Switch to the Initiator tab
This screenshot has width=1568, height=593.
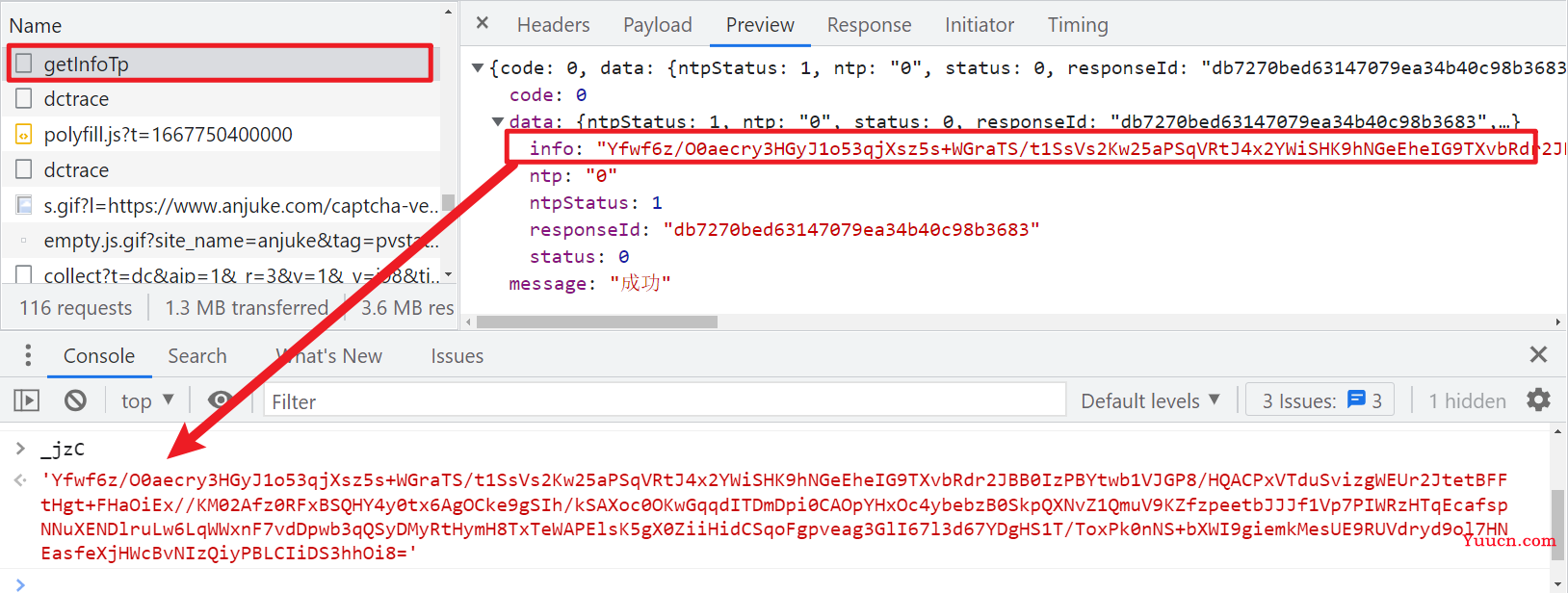pyautogui.click(x=980, y=25)
